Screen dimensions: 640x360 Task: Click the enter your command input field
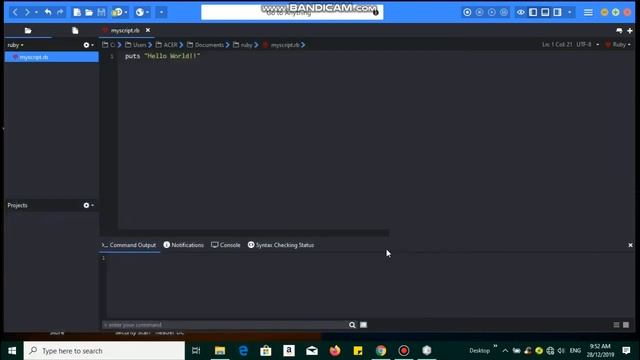224,325
